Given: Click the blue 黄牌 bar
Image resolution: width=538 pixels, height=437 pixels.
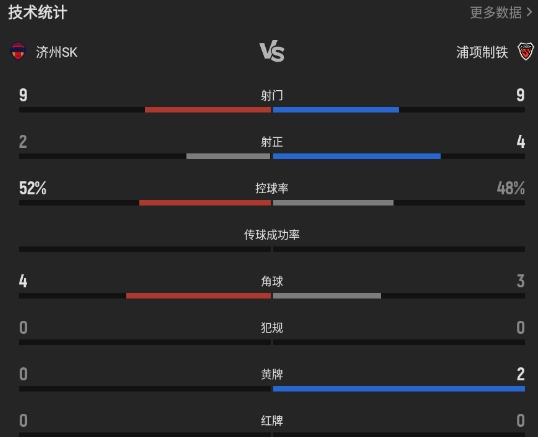Looking at the screenshot, I should 399,389.
